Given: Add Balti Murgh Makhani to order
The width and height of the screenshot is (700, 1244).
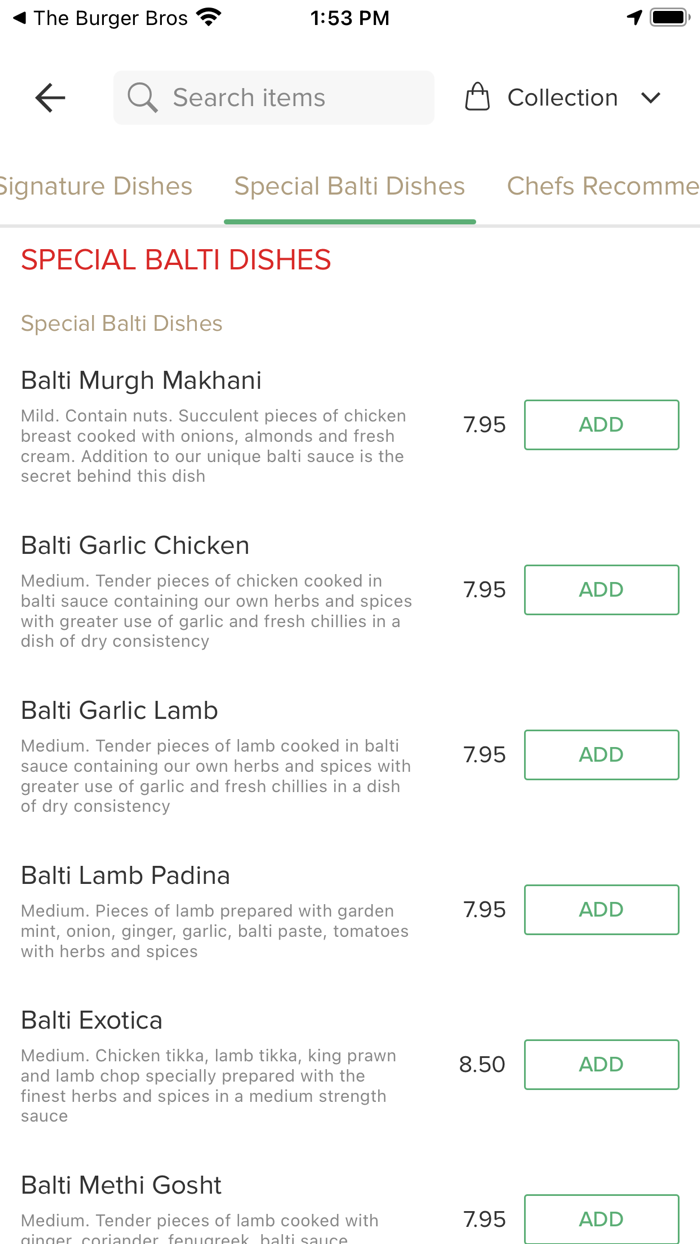Looking at the screenshot, I should point(601,425).
